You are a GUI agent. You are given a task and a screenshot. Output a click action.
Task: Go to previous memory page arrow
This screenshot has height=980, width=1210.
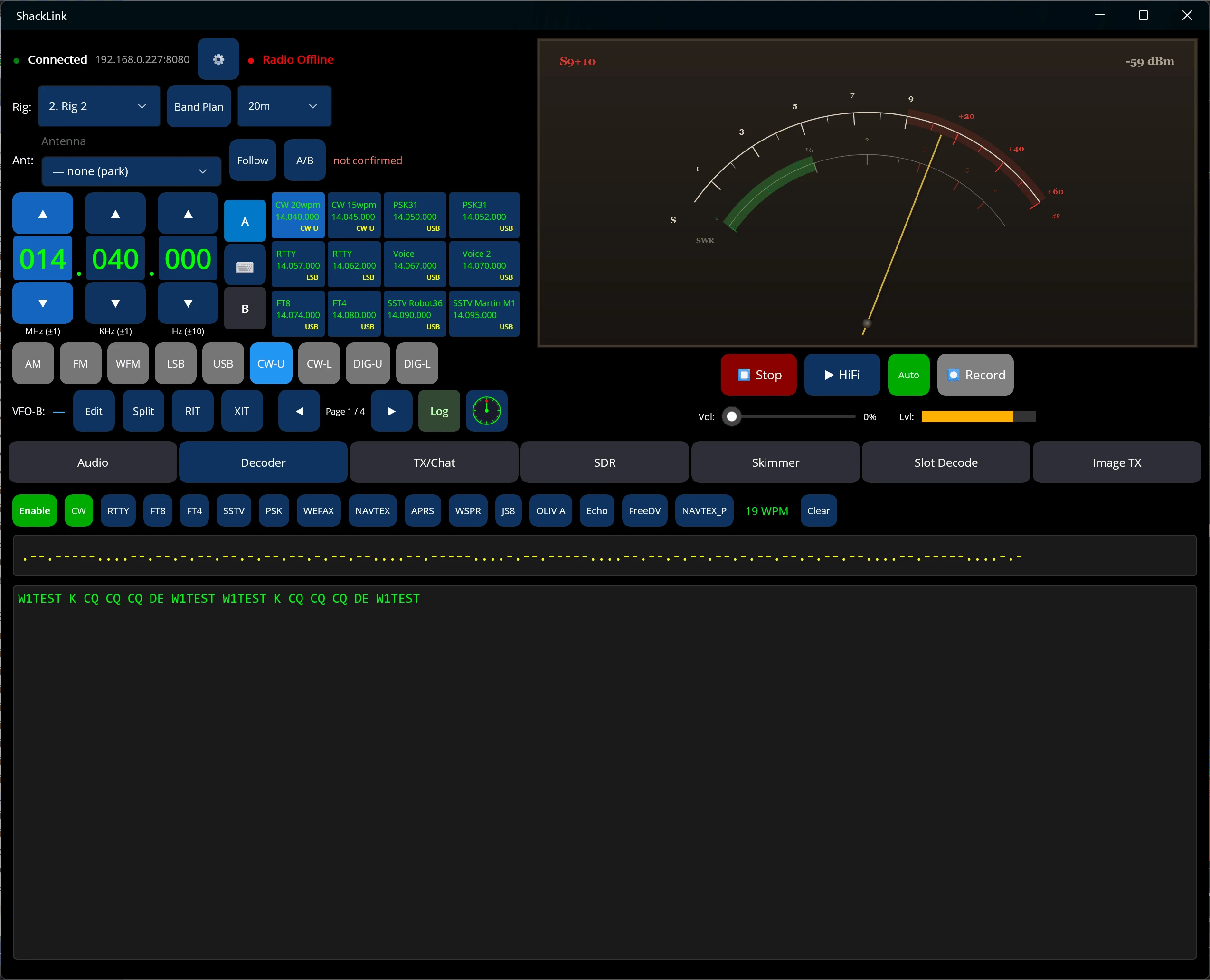coord(299,411)
